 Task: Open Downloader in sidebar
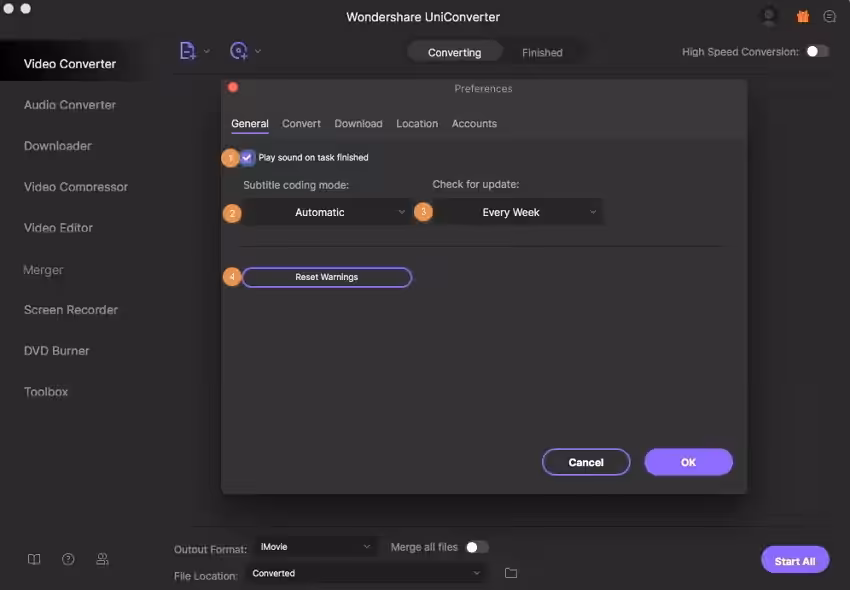click(58, 146)
